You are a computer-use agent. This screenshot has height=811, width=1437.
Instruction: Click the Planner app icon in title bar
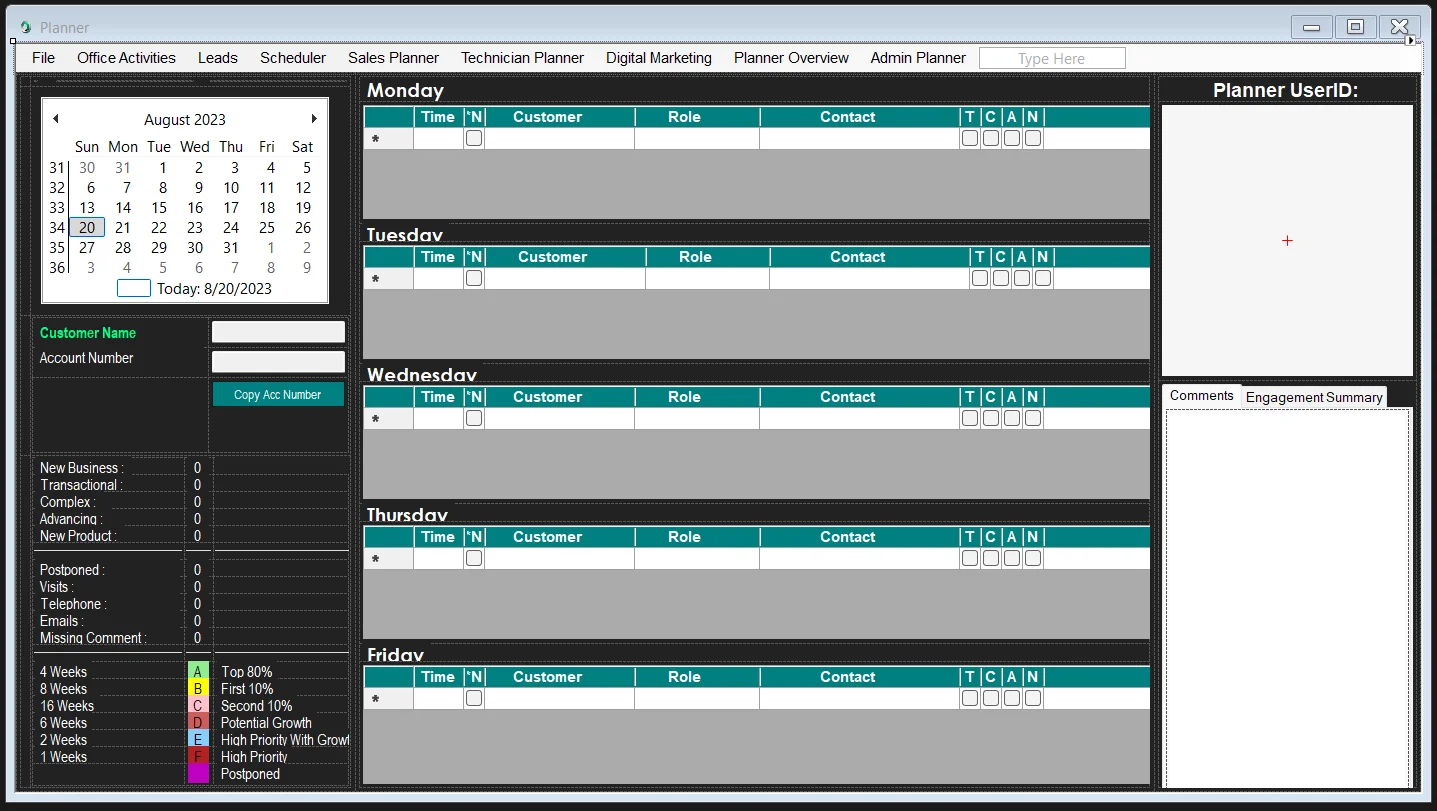25,28
